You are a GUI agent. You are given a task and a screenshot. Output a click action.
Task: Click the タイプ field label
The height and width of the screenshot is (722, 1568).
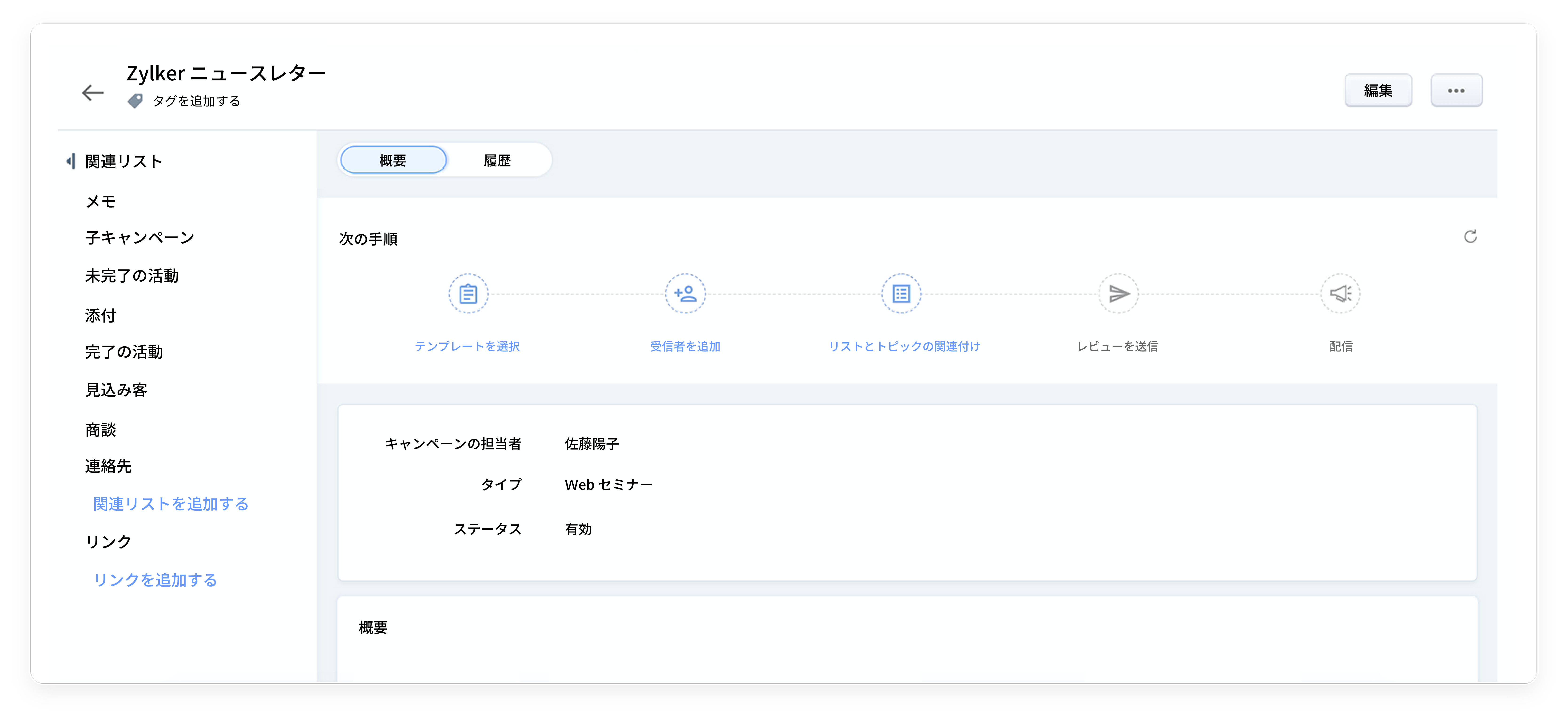pyautogui.click(x=502, y=485)
